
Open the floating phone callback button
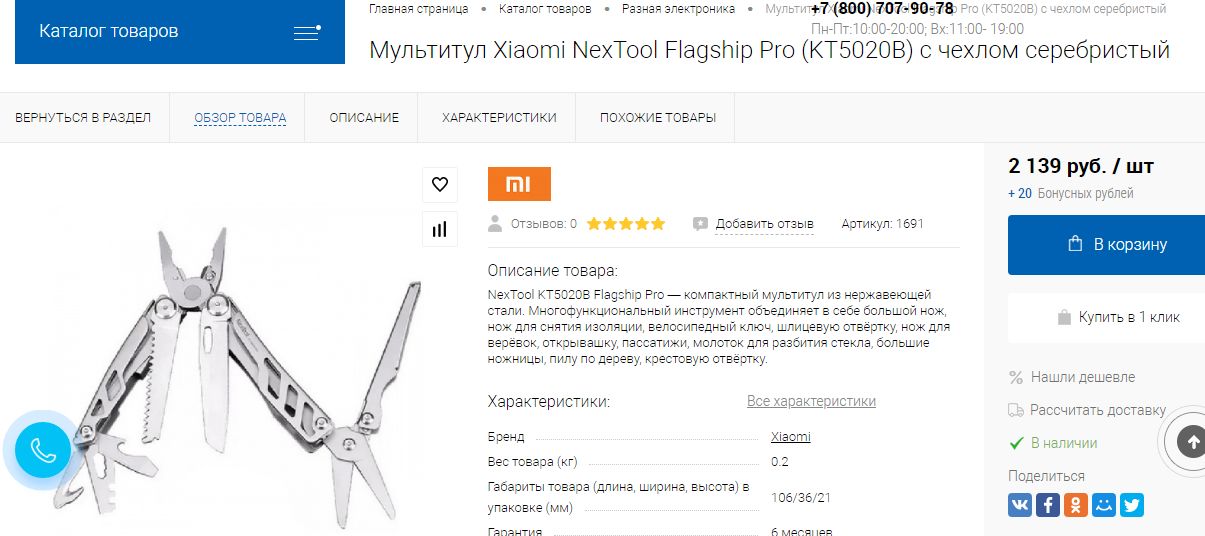[x=43, y=450]
